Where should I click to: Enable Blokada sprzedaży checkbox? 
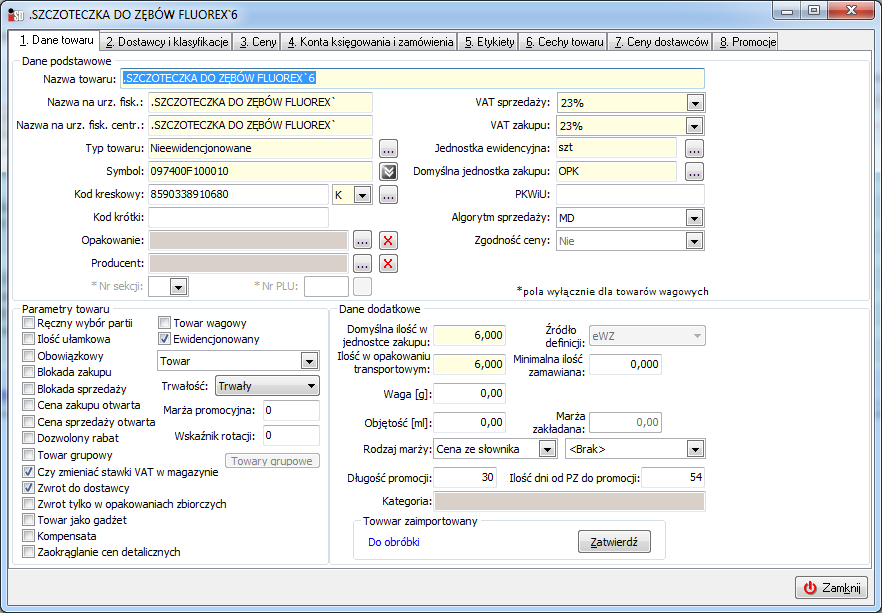(x=28, y=389)
